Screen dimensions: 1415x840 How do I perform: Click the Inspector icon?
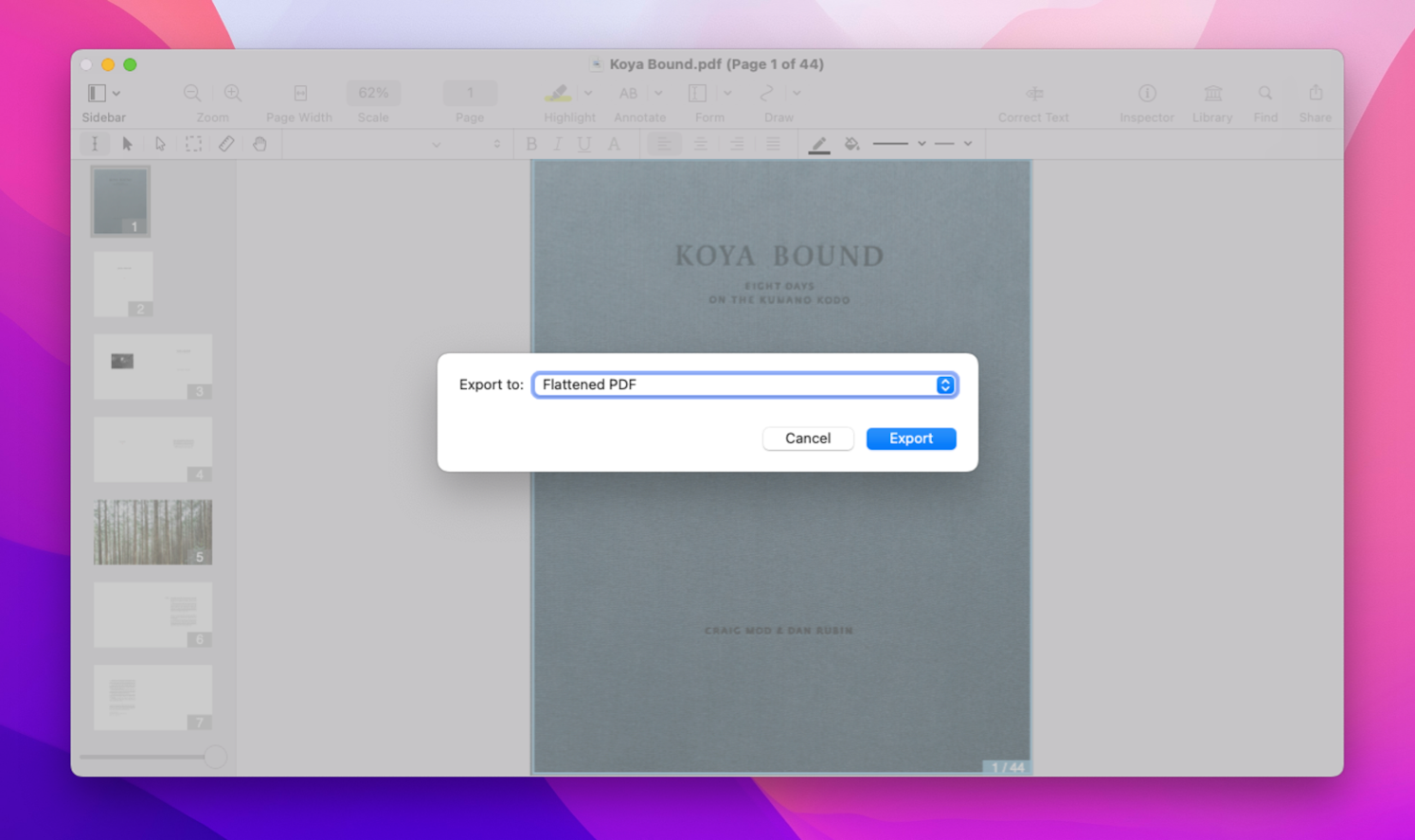tap(1147, 93)
